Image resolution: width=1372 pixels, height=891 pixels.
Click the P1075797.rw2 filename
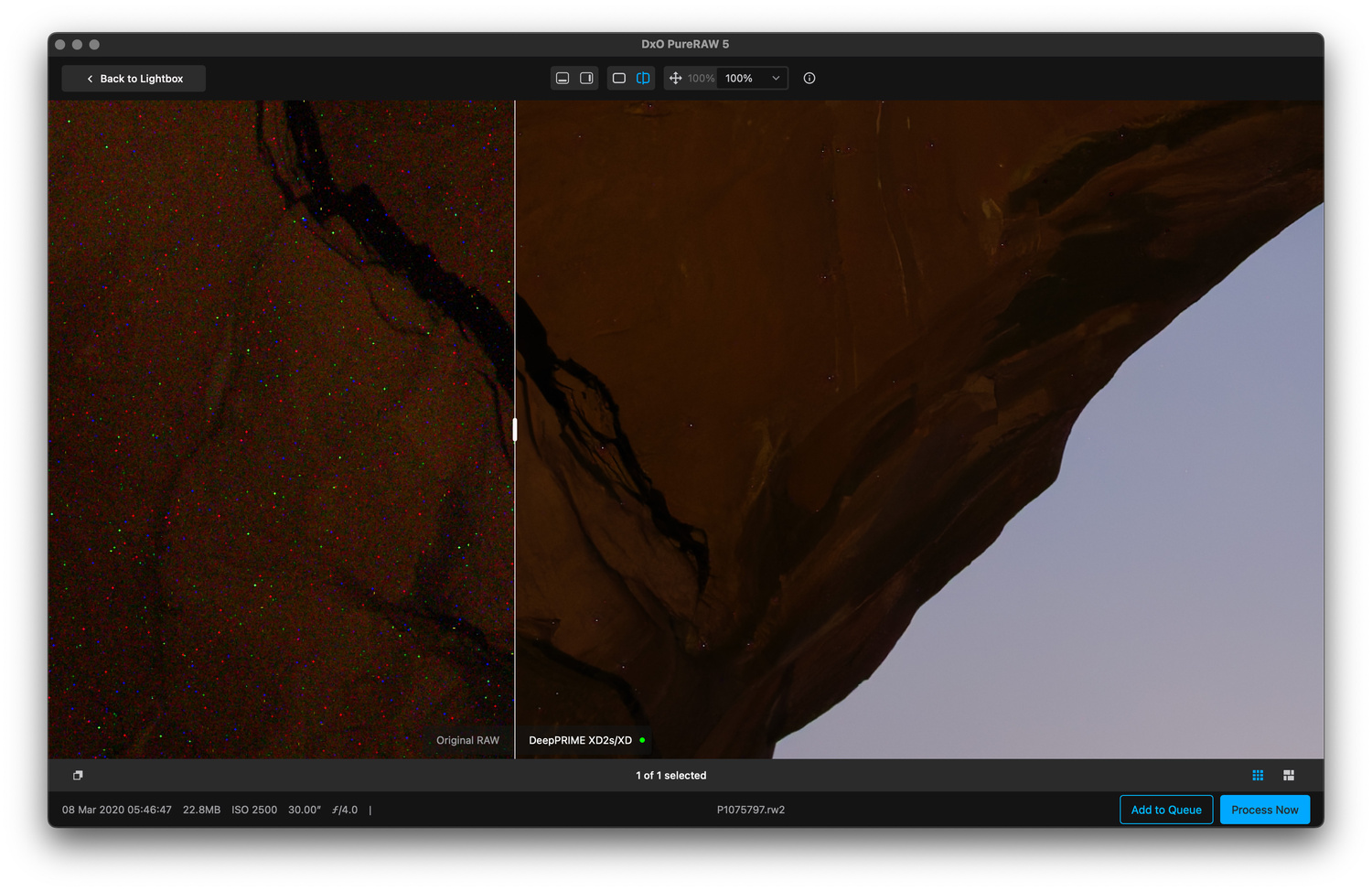(x=750, y=810)
